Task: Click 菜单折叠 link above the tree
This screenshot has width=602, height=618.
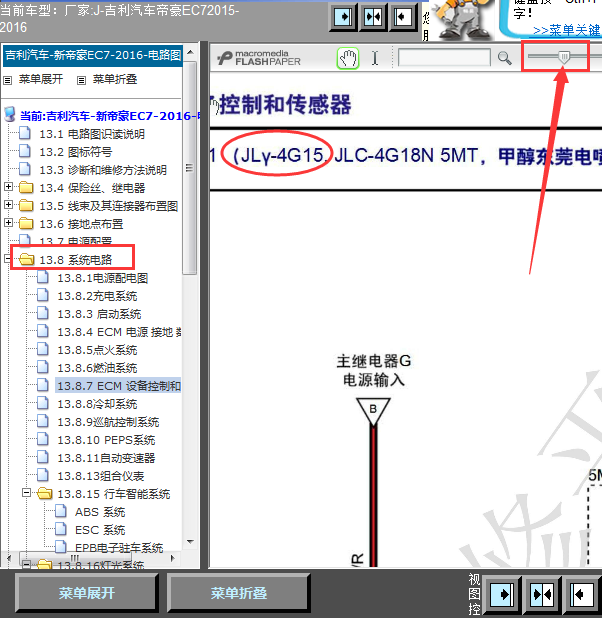Action: click(115, 79)
